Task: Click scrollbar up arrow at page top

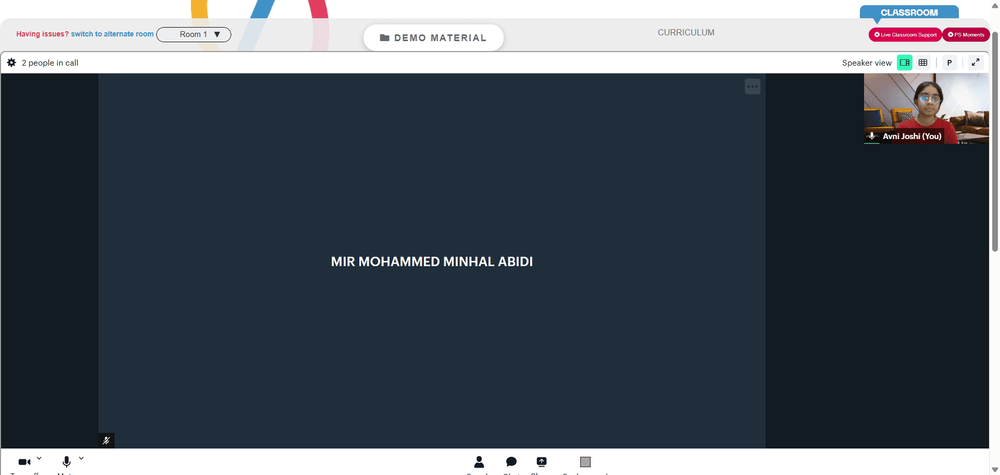Action: point(995,5)
